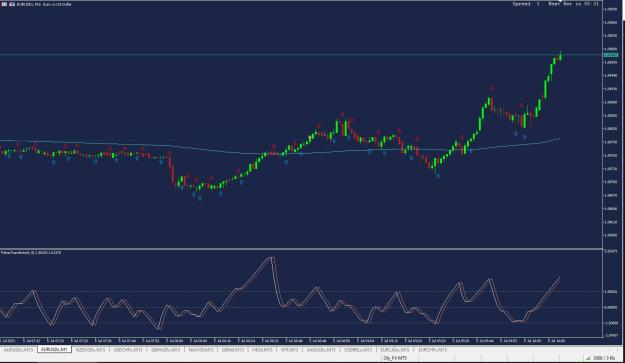Switch to the AUDUSDx,M15 chart tab

[18, 349]
